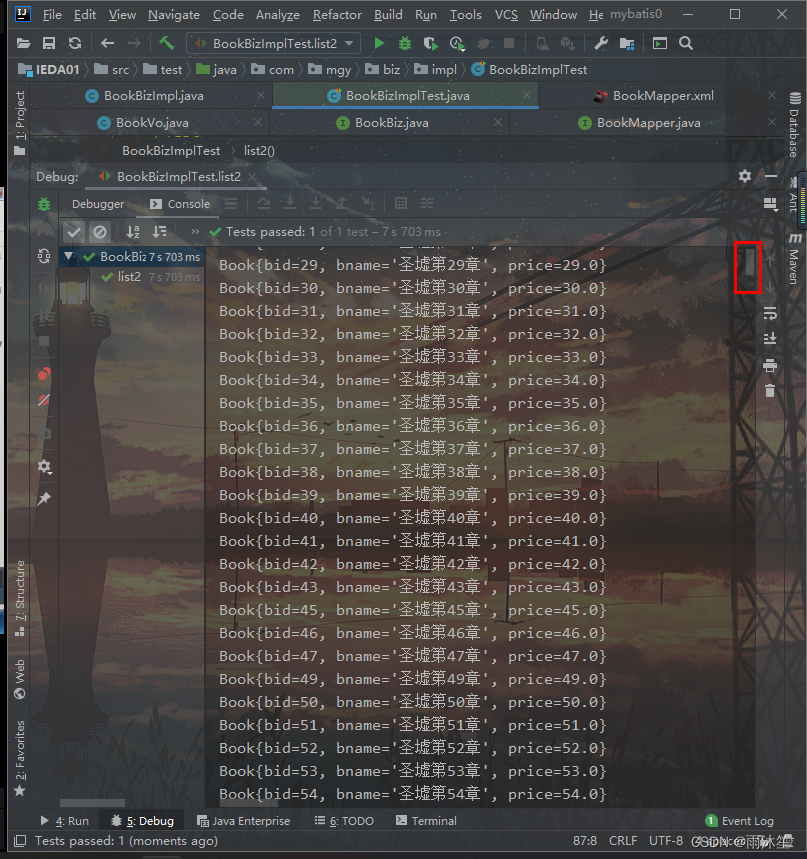Toggle Scroll to End in the console
Viewport: 807px width, 859px height.
(770, 339)
